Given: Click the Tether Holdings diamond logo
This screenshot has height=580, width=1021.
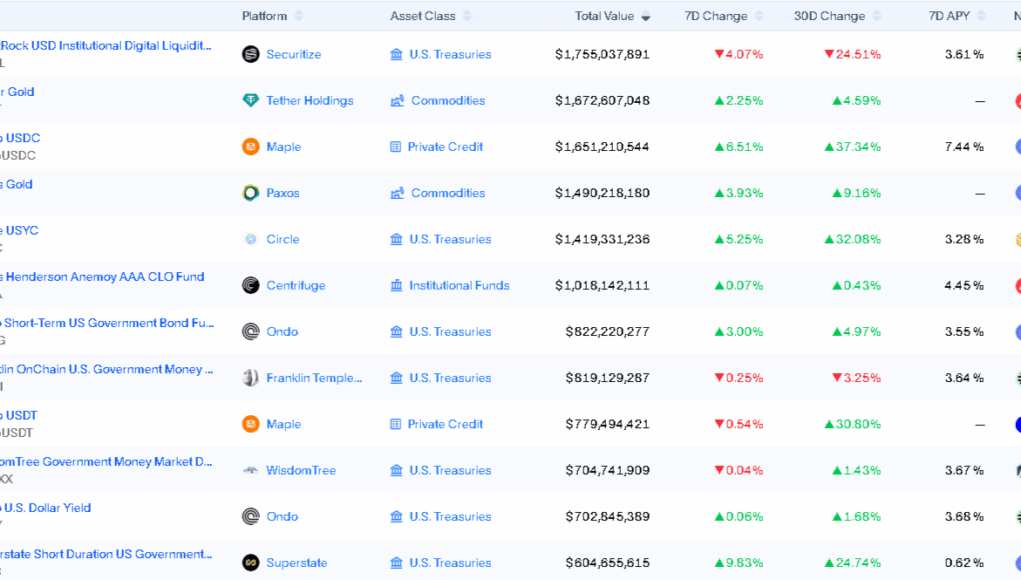Looking at the screenshot, I should click(251, 100).
